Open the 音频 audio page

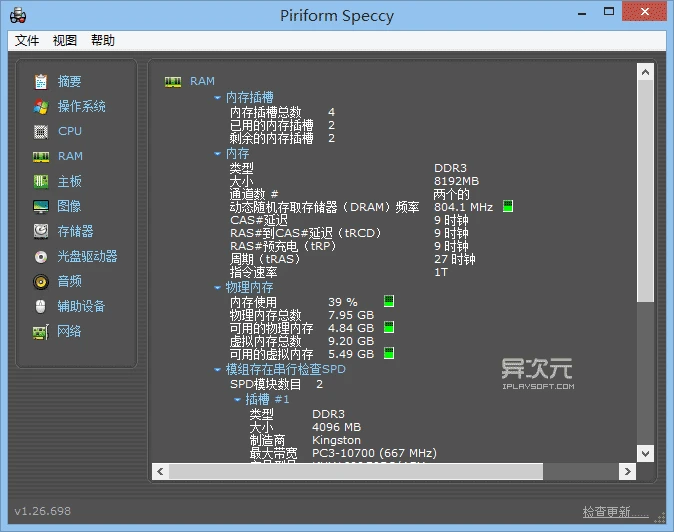pyautogui.click(x=70, y=281)
